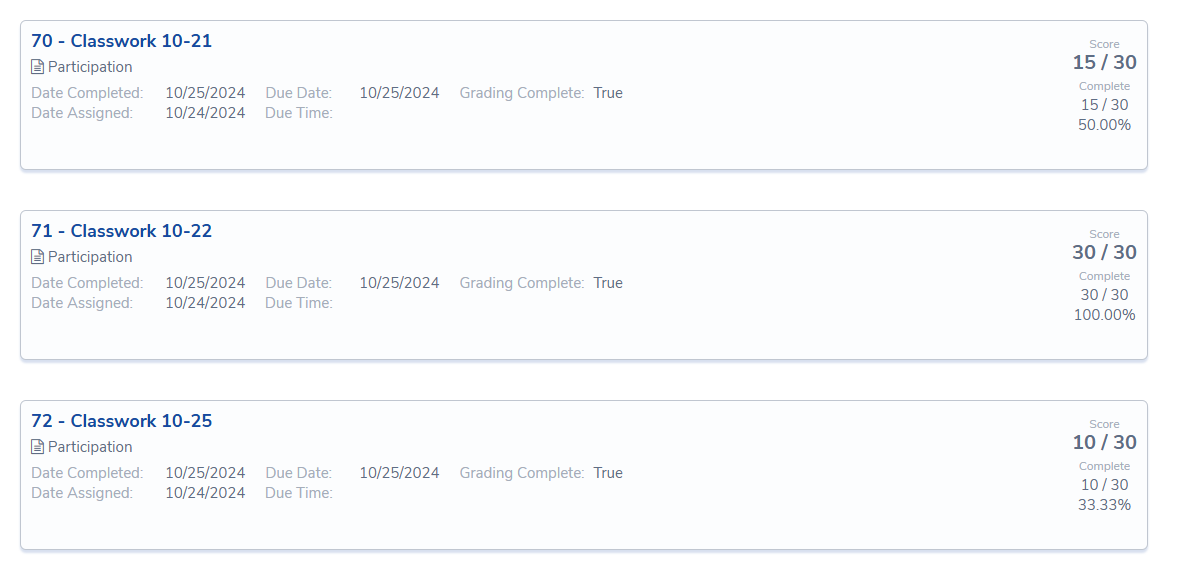
Task: Click the Date Assigned value for Classwork 10-25
Action: tap(205, 492)
